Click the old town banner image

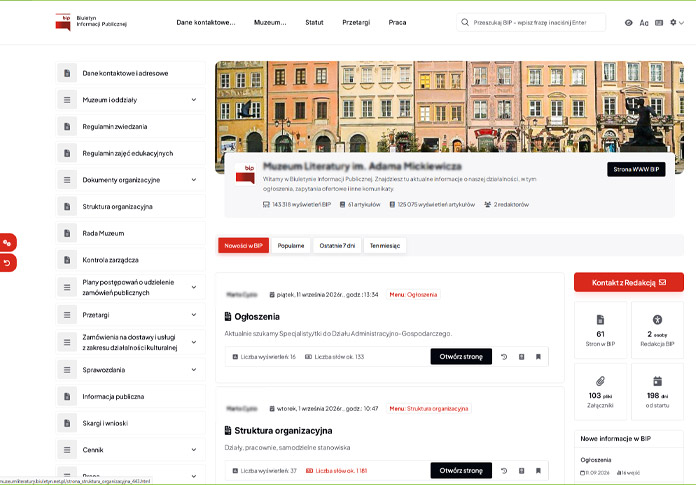point(449,106)
